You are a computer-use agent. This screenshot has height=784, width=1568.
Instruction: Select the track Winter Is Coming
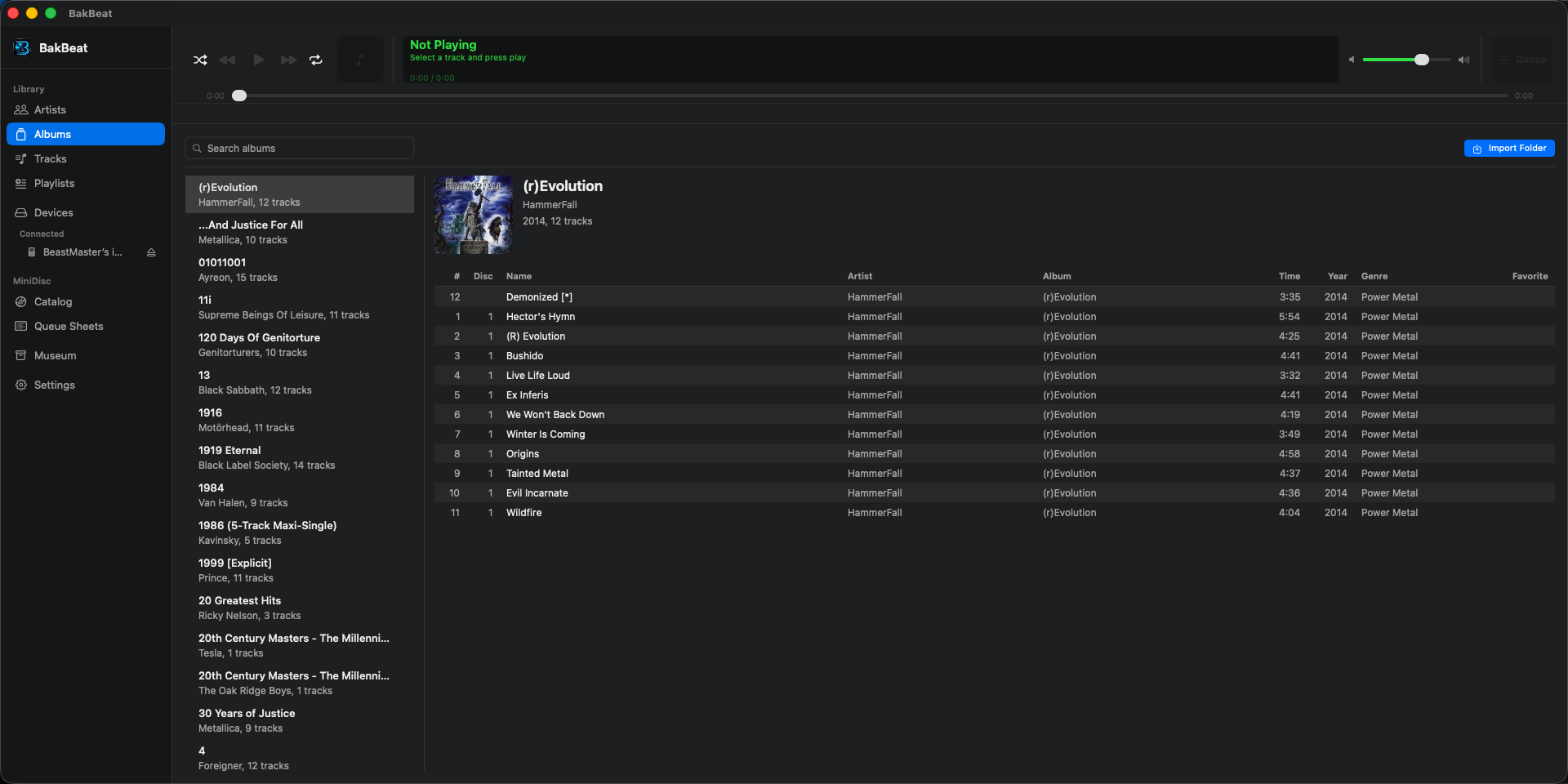coord(995,434)
